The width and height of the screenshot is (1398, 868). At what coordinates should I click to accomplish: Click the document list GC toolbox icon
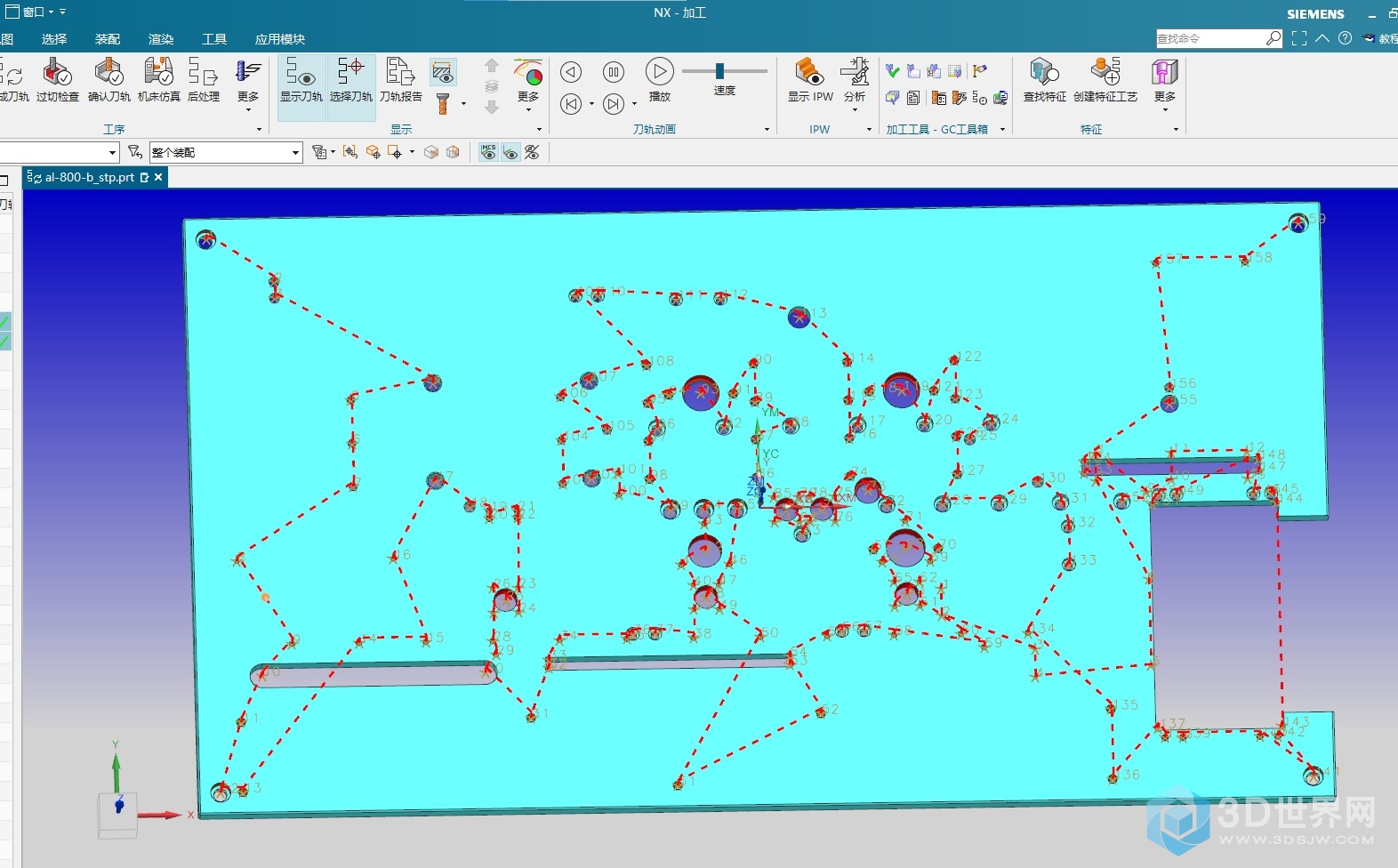point(913,98)
